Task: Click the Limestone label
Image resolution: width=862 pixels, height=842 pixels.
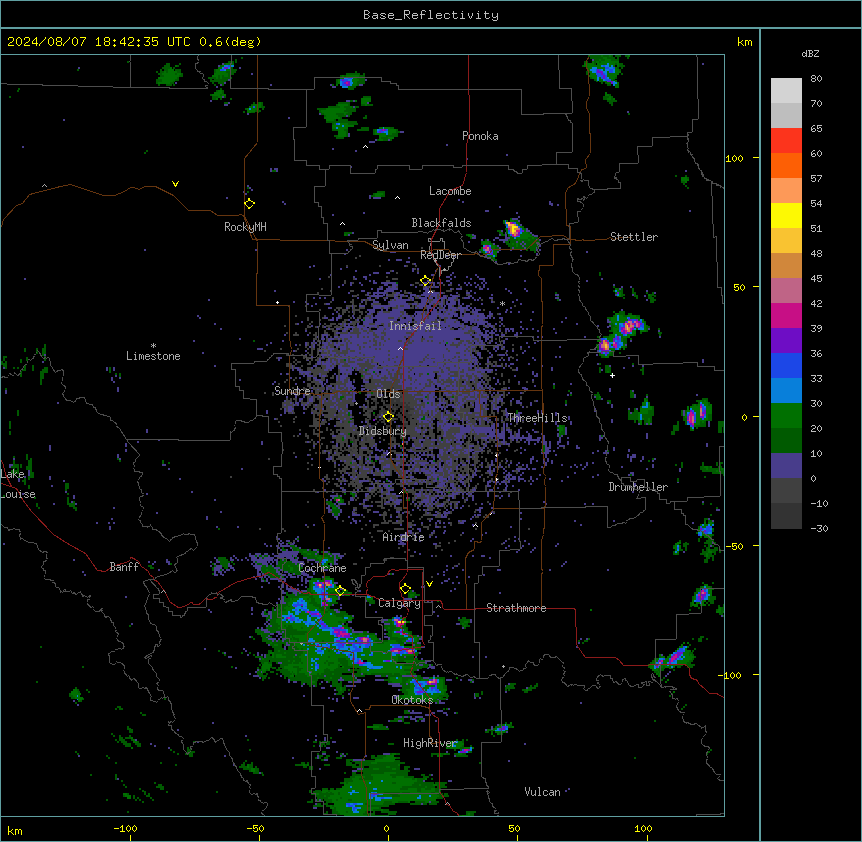Action: pos(153,356)
